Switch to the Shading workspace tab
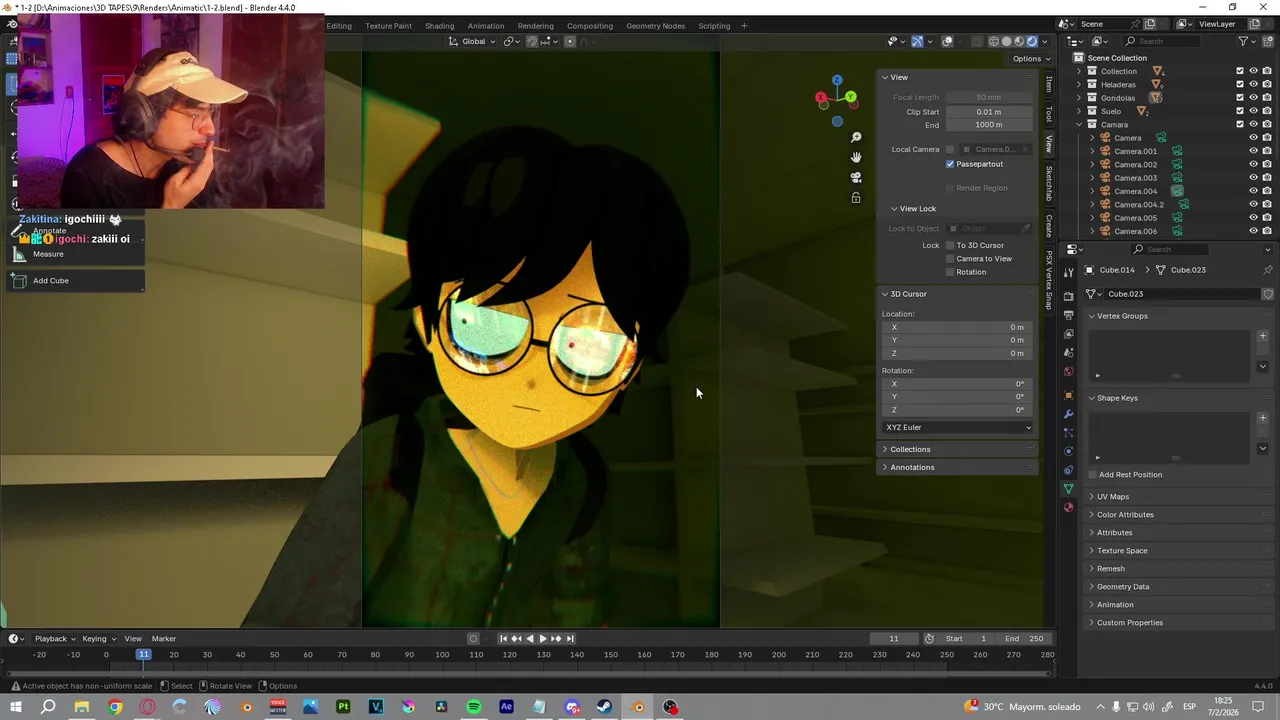Screen dimensions: 1280x720 (439, 26)
